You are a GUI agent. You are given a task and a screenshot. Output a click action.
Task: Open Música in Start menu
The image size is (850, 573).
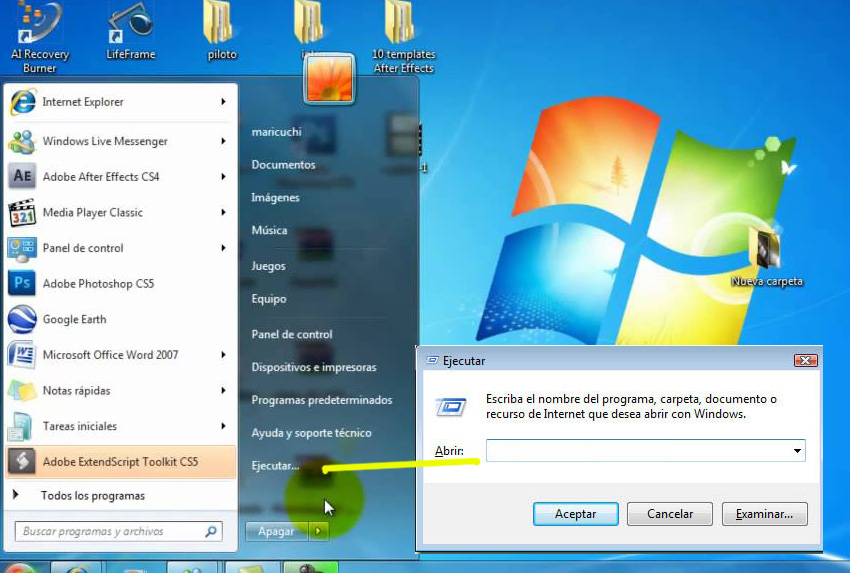pyautogui.click(x=269, y=230)
